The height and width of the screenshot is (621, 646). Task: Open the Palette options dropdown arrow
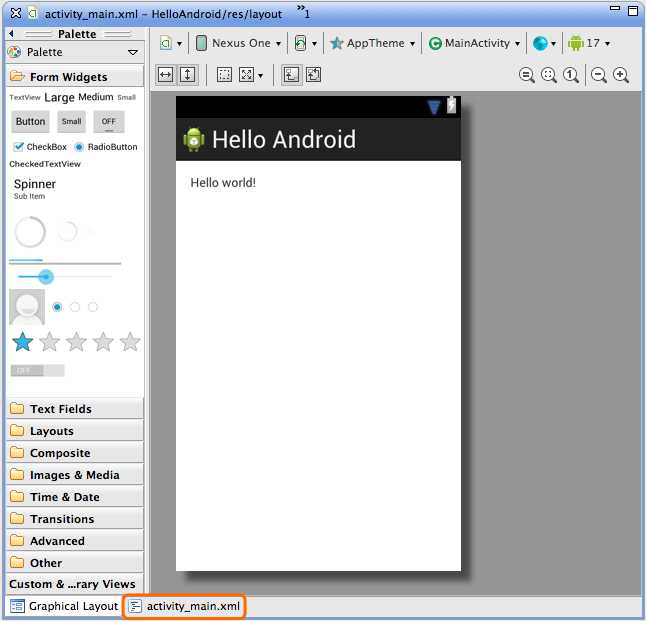point(133,52)
